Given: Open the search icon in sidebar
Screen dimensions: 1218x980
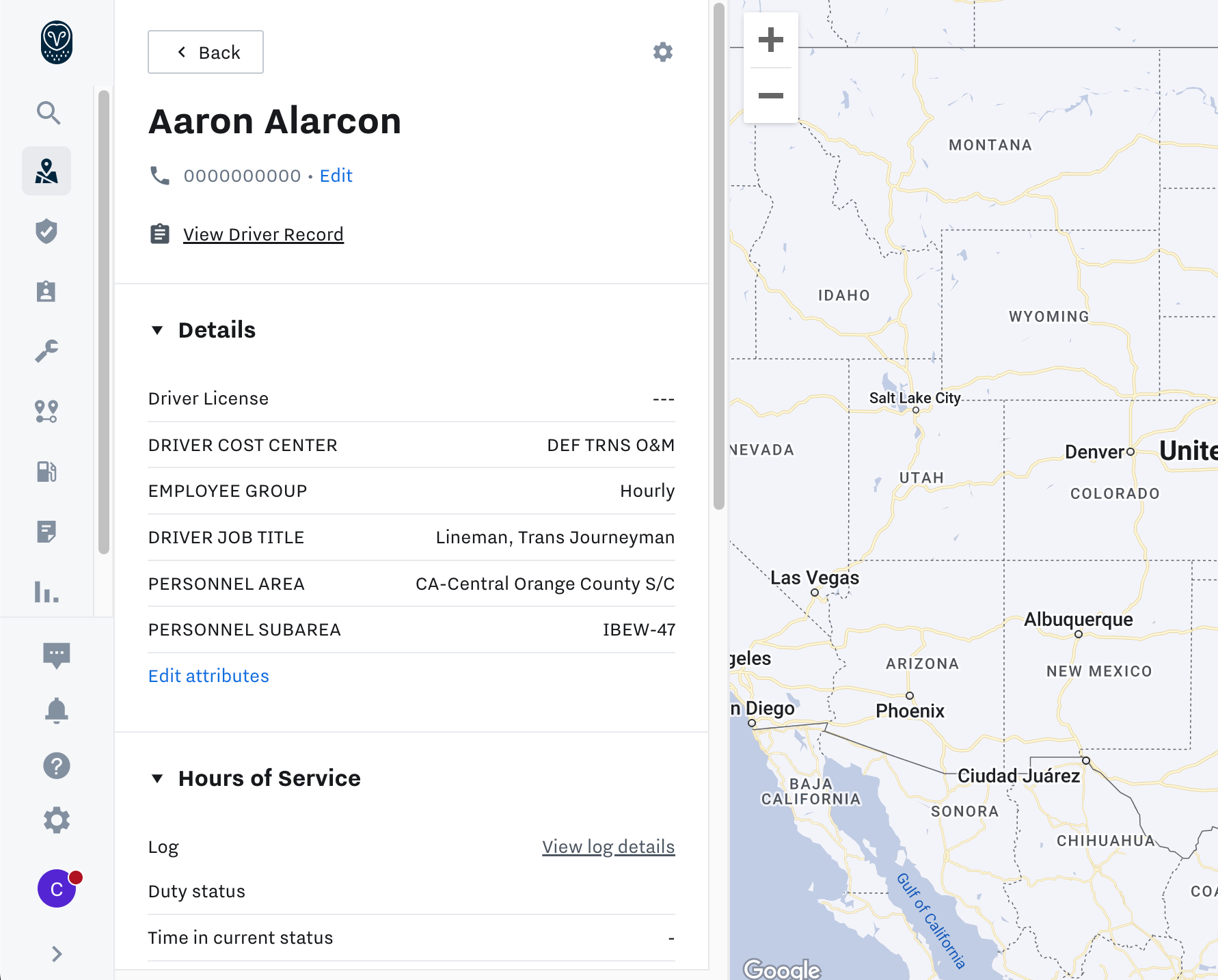Looking at the screenshot, I should pyautogui.click(x=48, y=113).
